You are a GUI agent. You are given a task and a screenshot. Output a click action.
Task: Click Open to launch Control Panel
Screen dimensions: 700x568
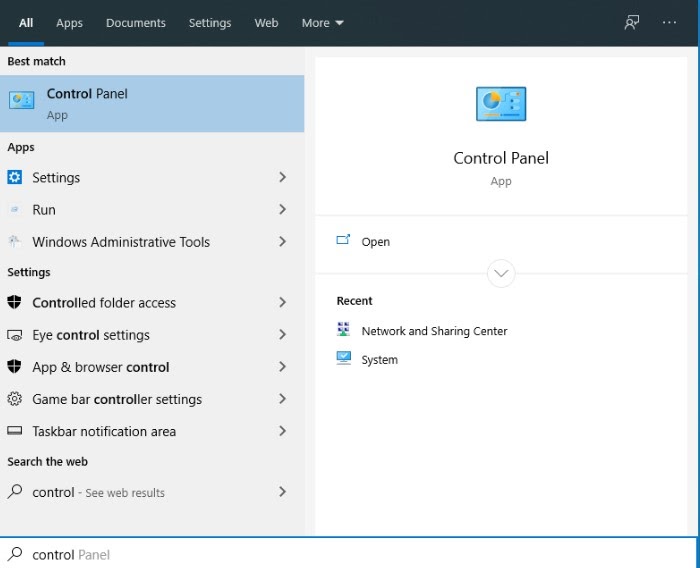point(375,242)
